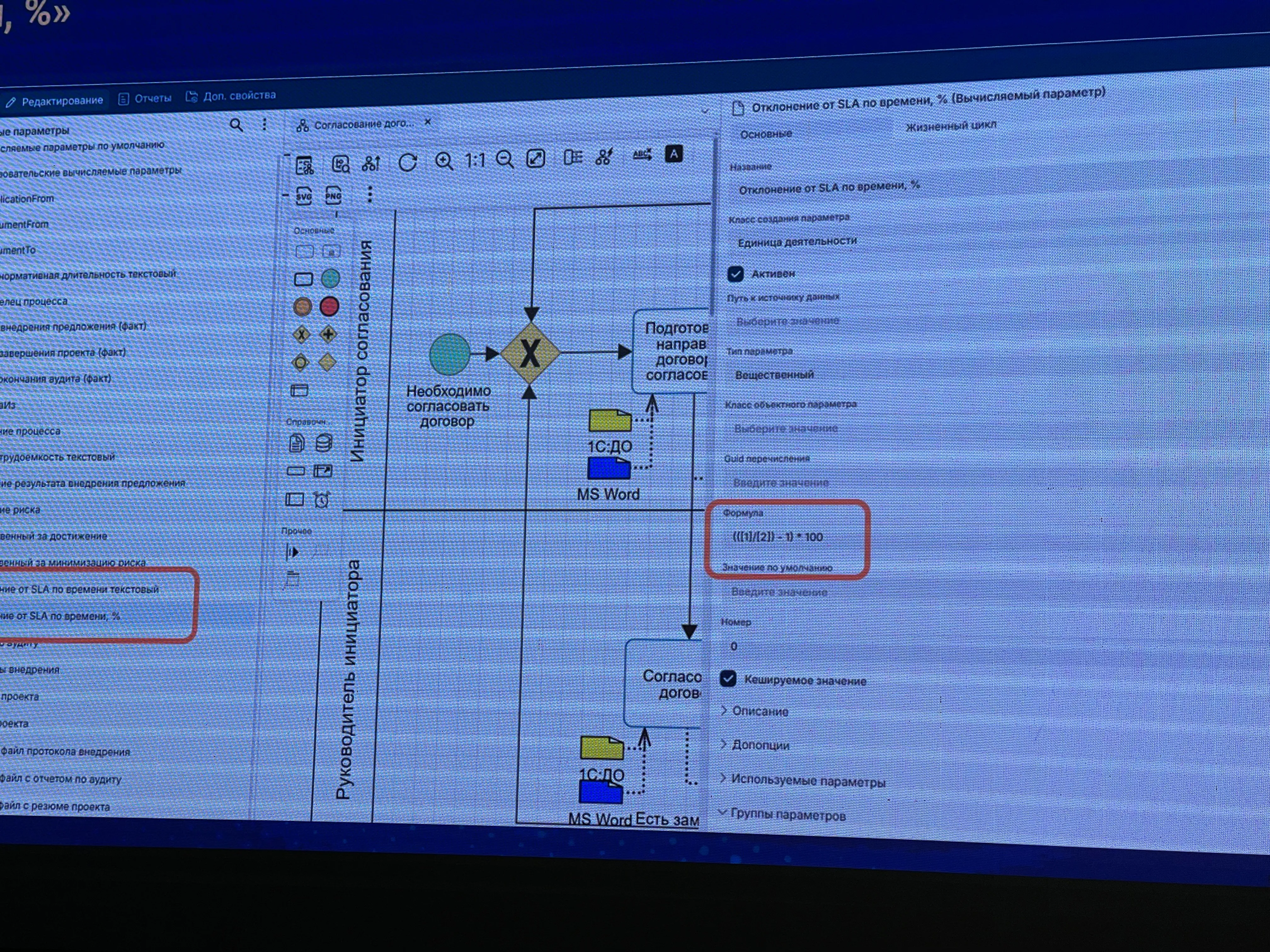This screenshot has width=1270, height=952.
Task: Expand the Описание section
Action: [x=760, y=711]
